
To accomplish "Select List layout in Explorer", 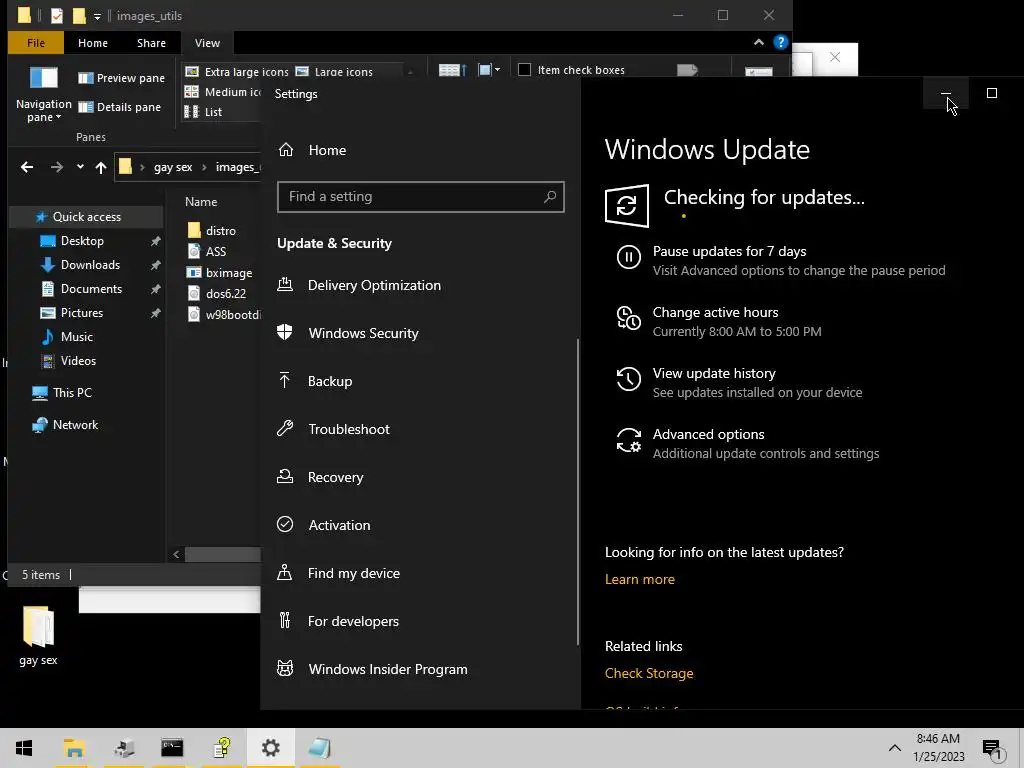I will pos(203,112).
